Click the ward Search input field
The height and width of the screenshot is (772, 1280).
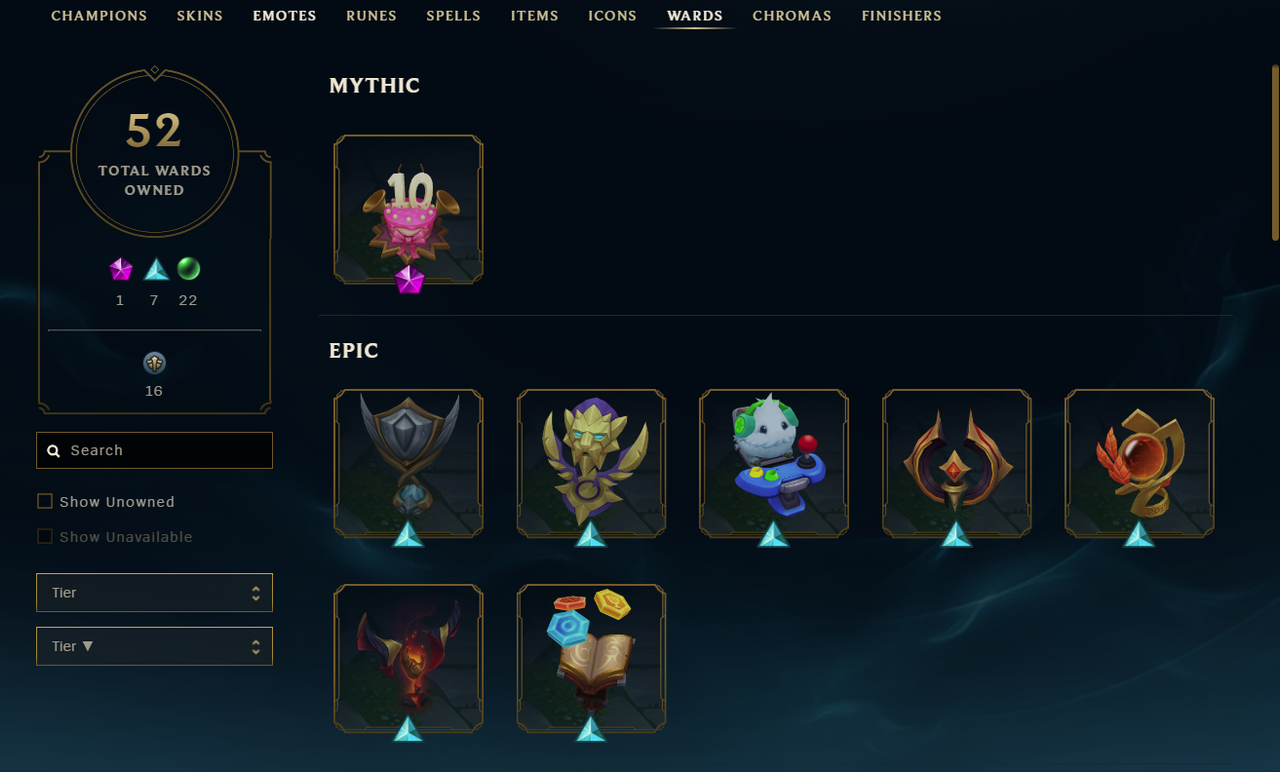[154, 450]
